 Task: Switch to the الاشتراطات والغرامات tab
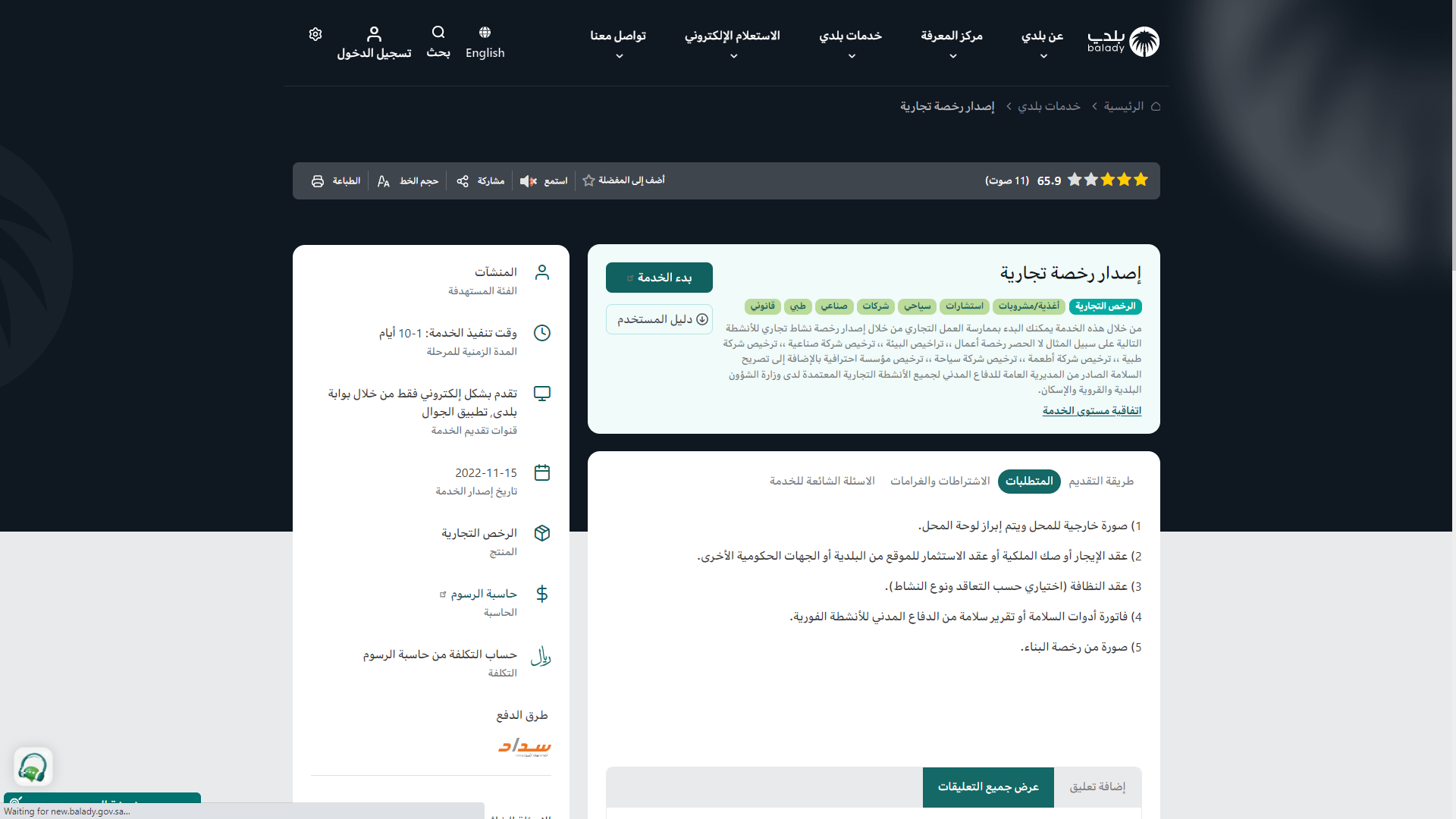940,482
